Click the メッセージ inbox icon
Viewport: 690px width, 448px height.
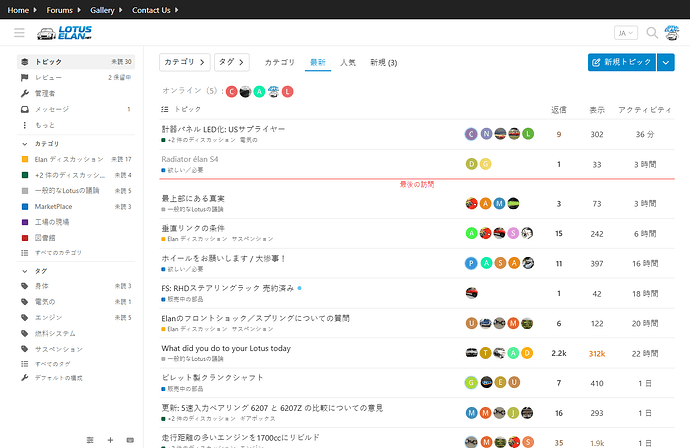tap(25, 109)
